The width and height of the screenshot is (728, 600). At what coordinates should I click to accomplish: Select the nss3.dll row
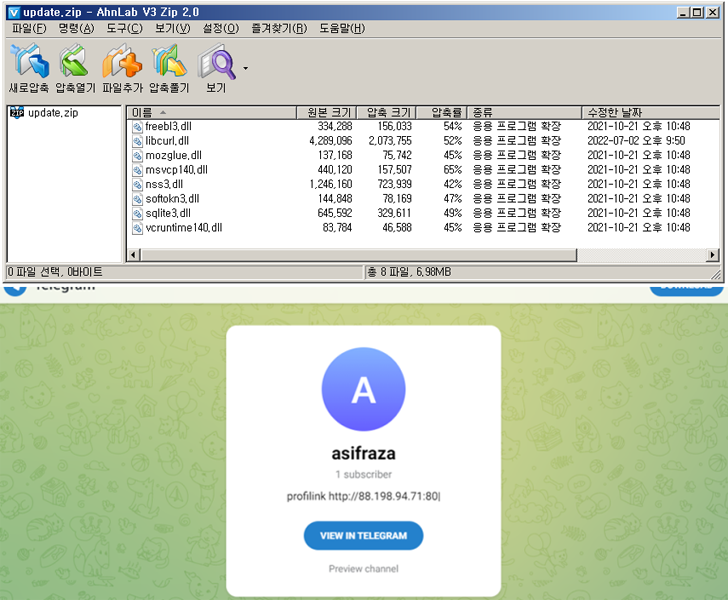tap(164, 184)
